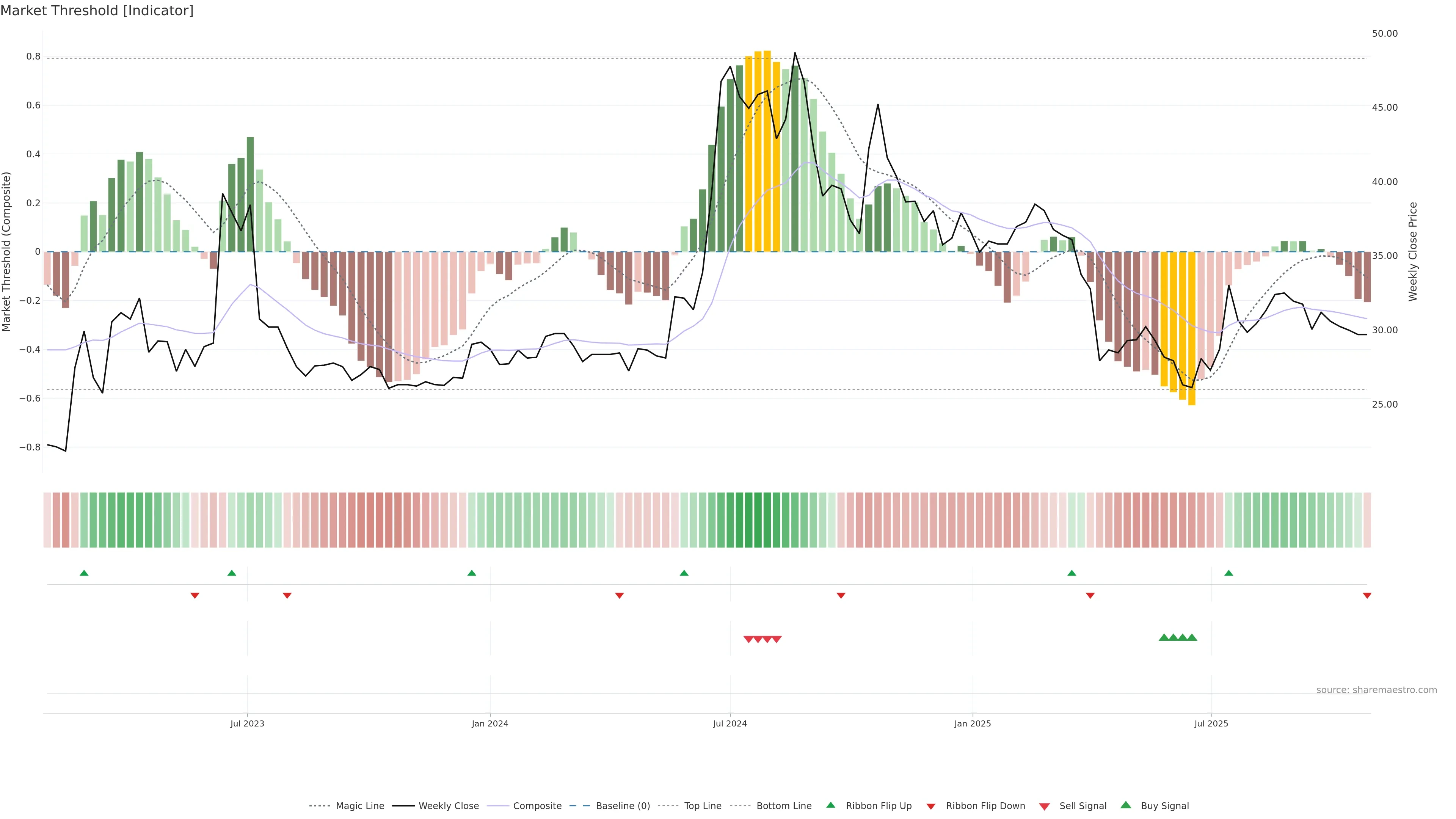Click the Ribbon Flip Down legend triangle icon
The image size is (1456, 819).
[x=931, y=806]
